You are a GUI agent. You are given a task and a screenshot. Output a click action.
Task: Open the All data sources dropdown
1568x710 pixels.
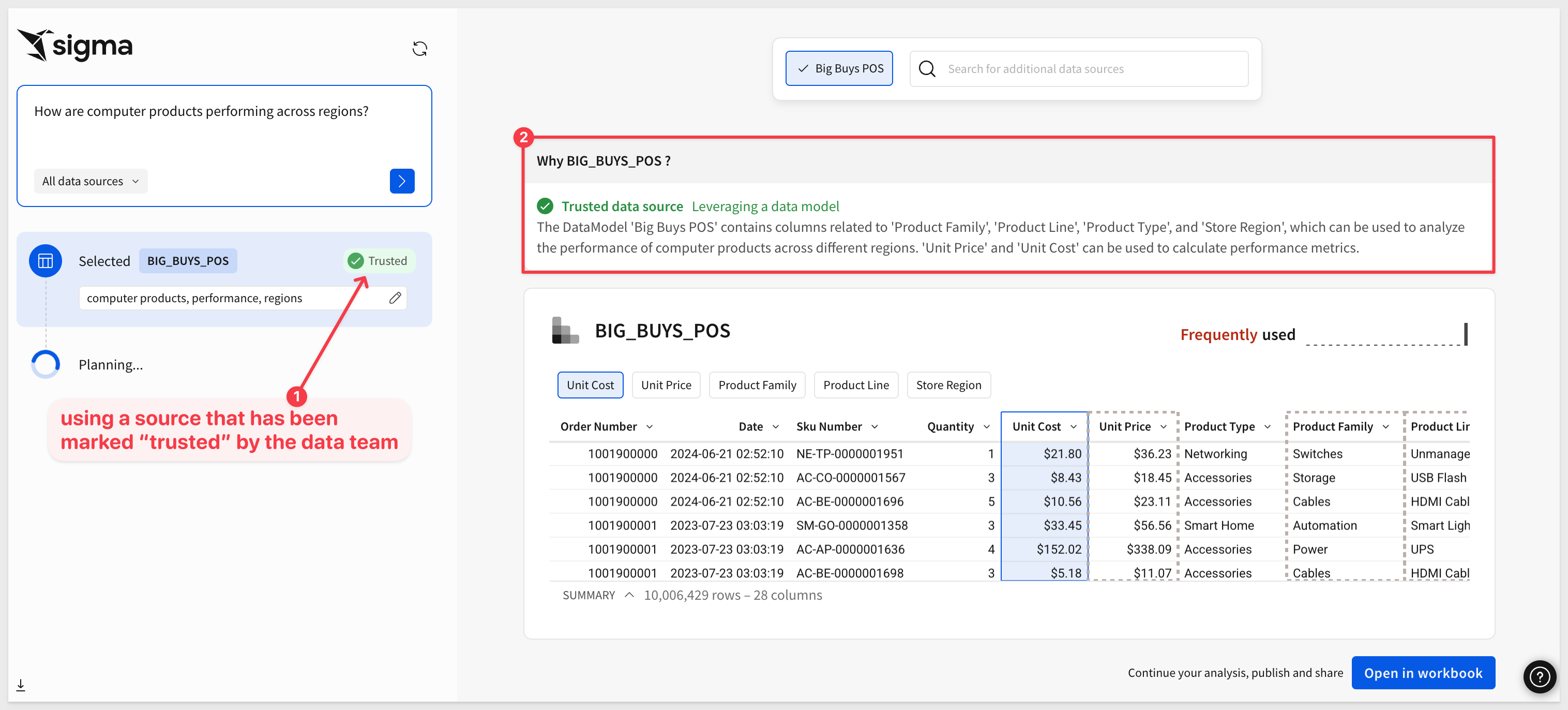91,181
